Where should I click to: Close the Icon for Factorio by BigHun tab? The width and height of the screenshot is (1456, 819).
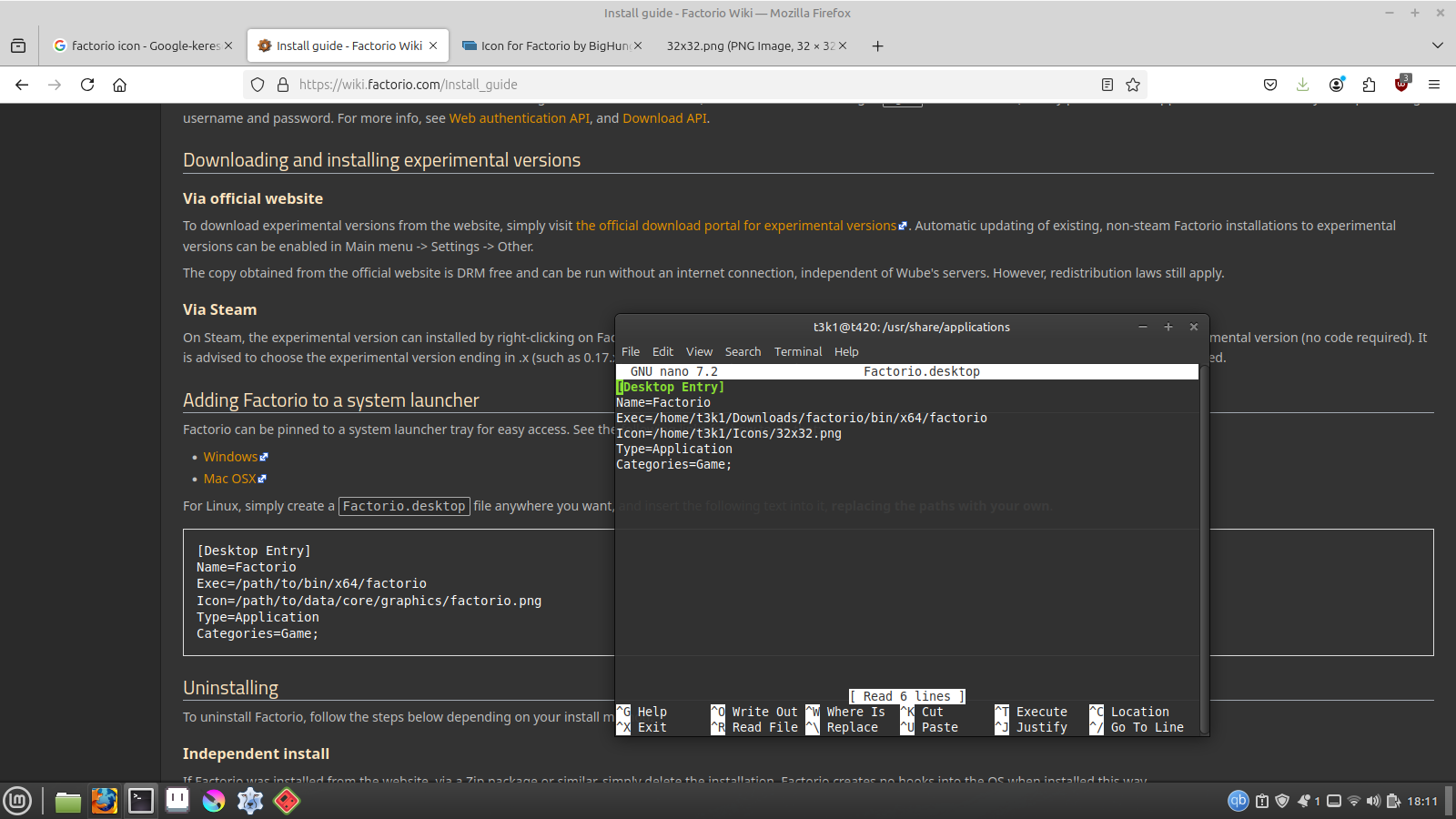pyautogui.click(x=638, y=45)
